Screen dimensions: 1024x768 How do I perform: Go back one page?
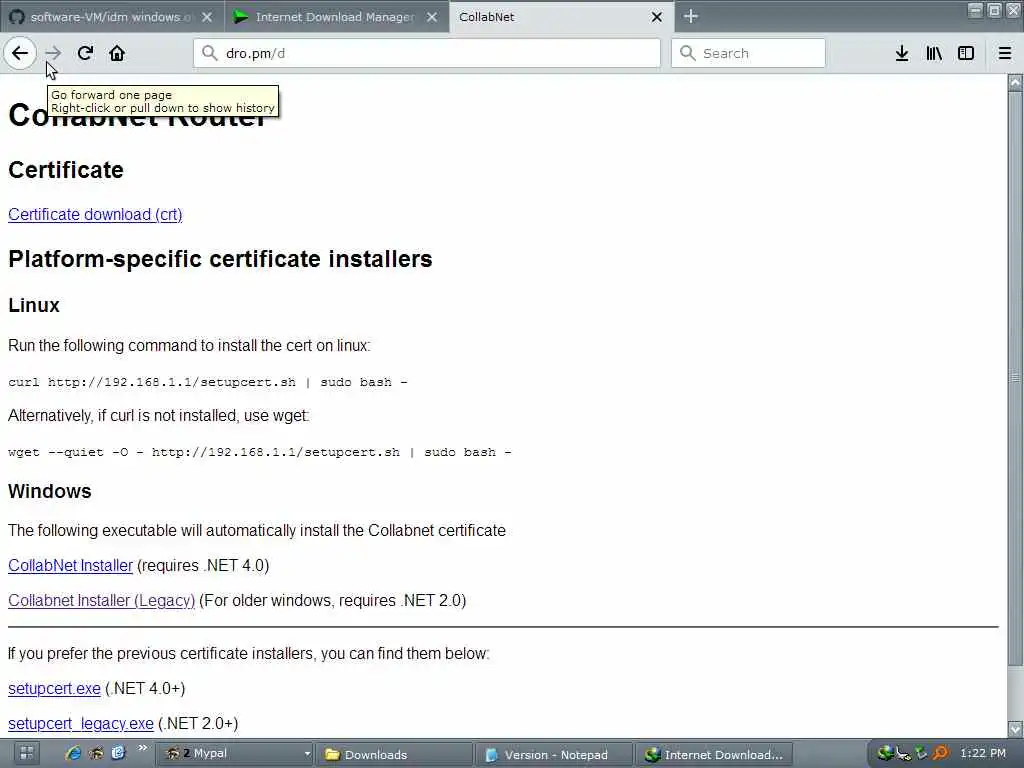tap(20, 53)
